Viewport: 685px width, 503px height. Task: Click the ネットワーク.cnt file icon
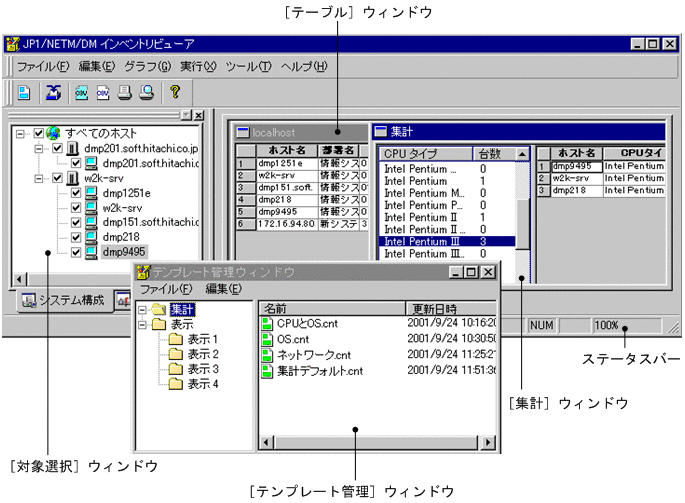click(x=267, y=355)
